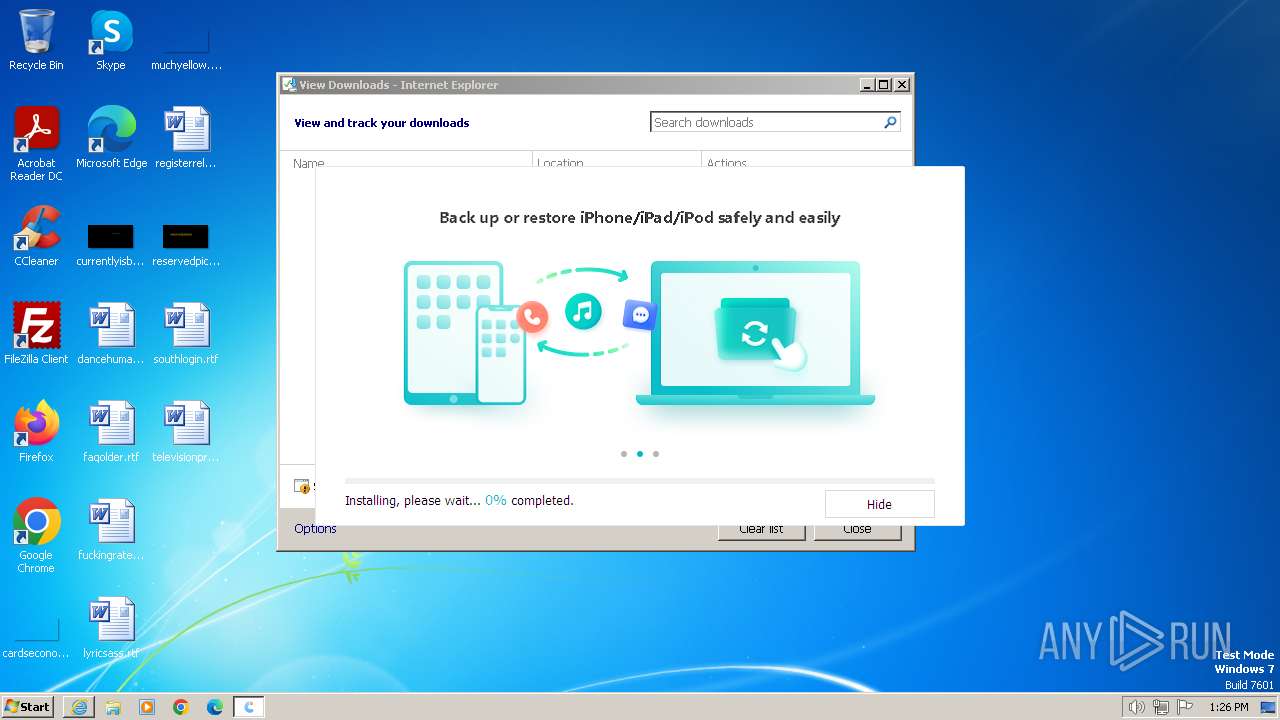The width and height of the screenshot is (1280, 720).
Task: Open Windows Explorer folder in taskbar
Action: click(x=113, y=707)
